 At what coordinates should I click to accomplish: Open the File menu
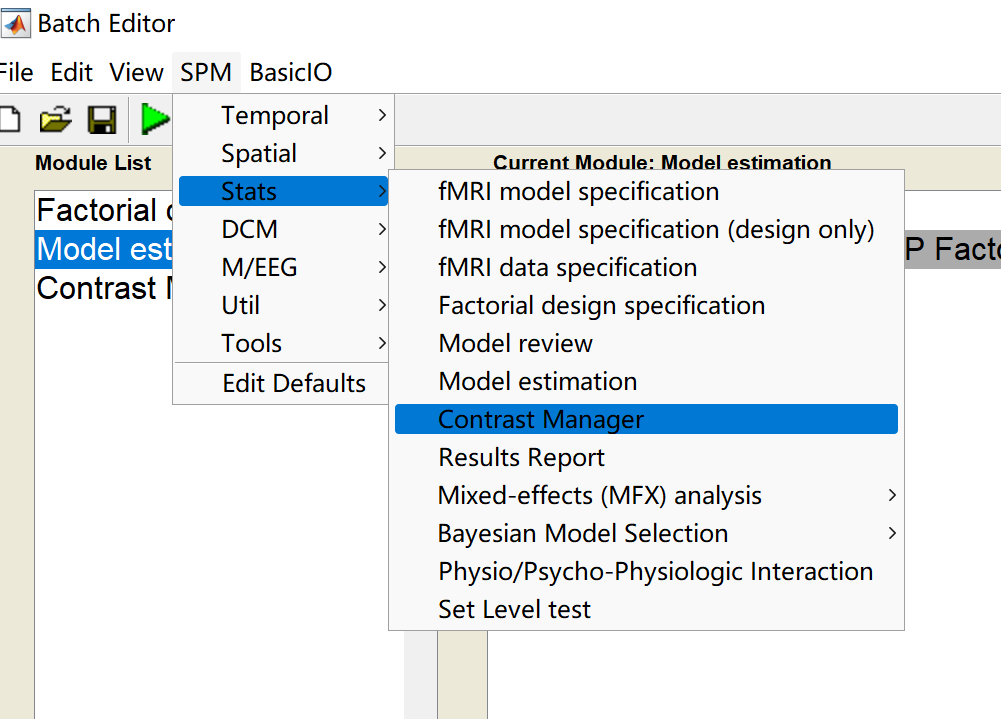pos(16,72)
